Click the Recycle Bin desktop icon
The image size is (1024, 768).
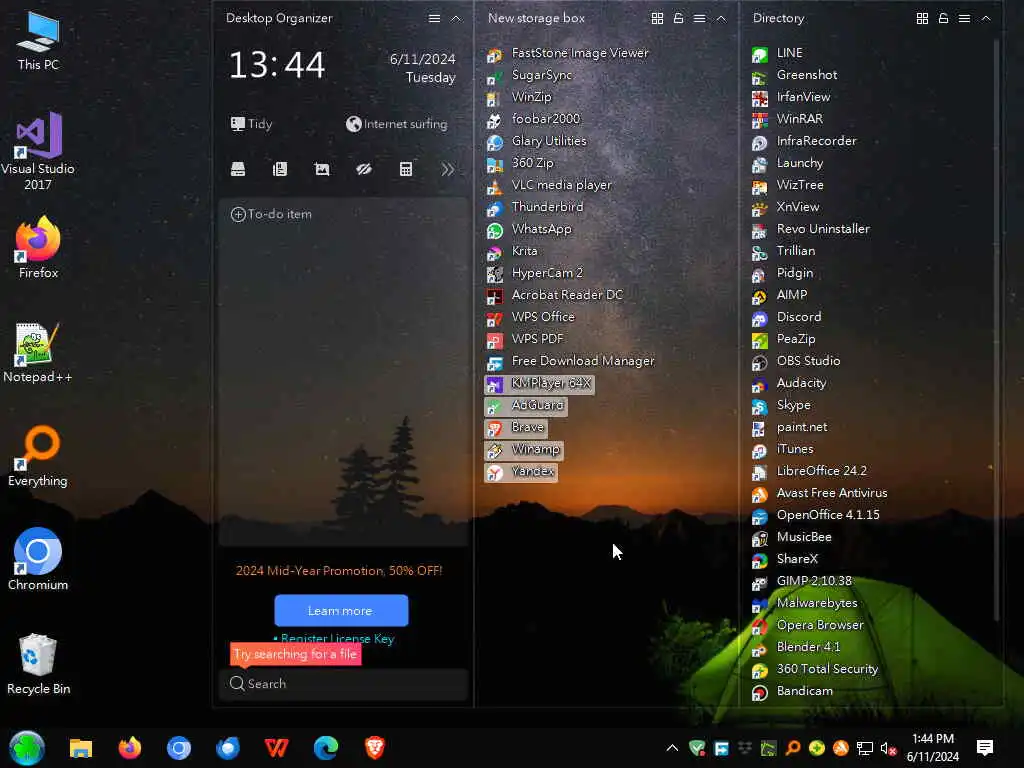(x=38, y=664)
